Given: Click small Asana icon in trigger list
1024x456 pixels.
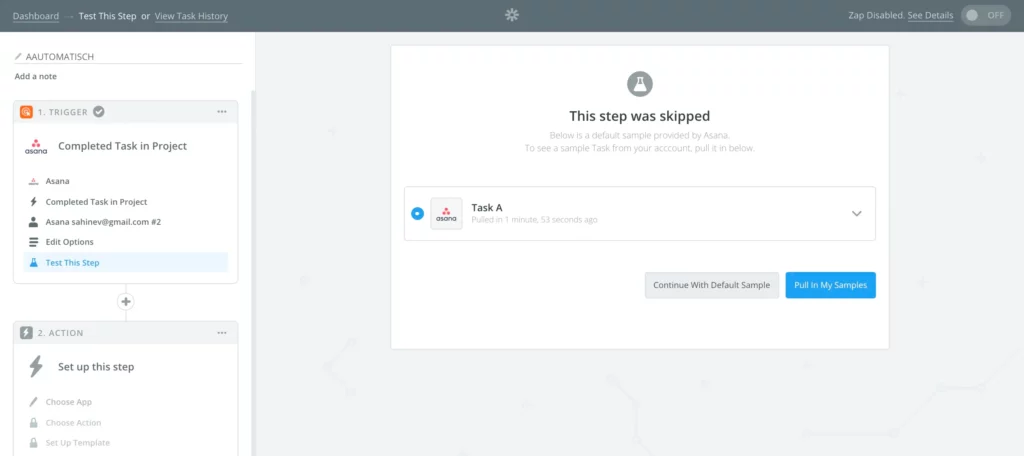Looking at the screenshot, I should point(33,181).
